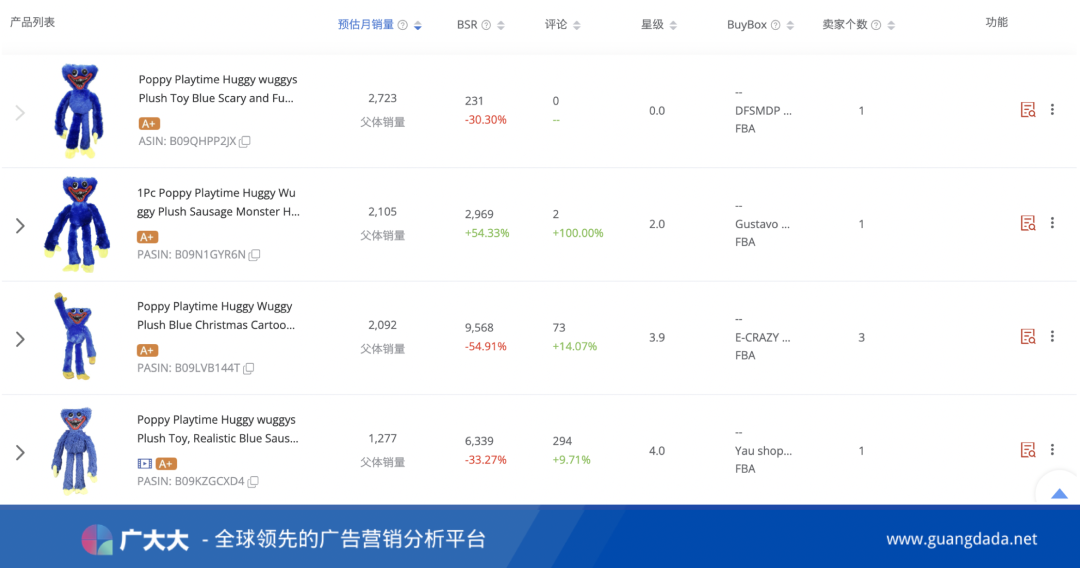Open more options menu for Yau shop row
1080x568 pixels.
coord(1052,450)
